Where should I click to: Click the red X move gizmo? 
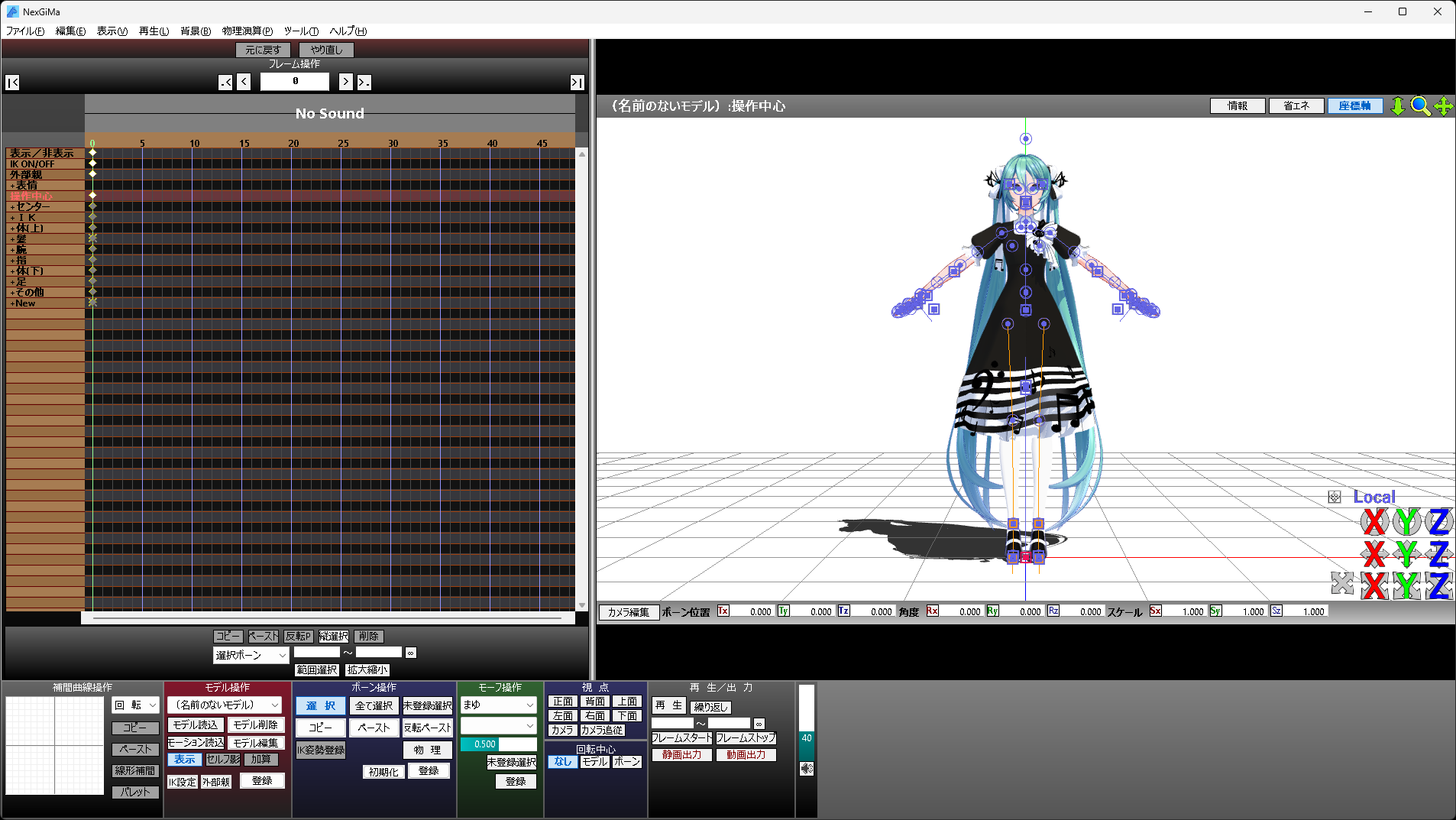tap(1374, 554)
